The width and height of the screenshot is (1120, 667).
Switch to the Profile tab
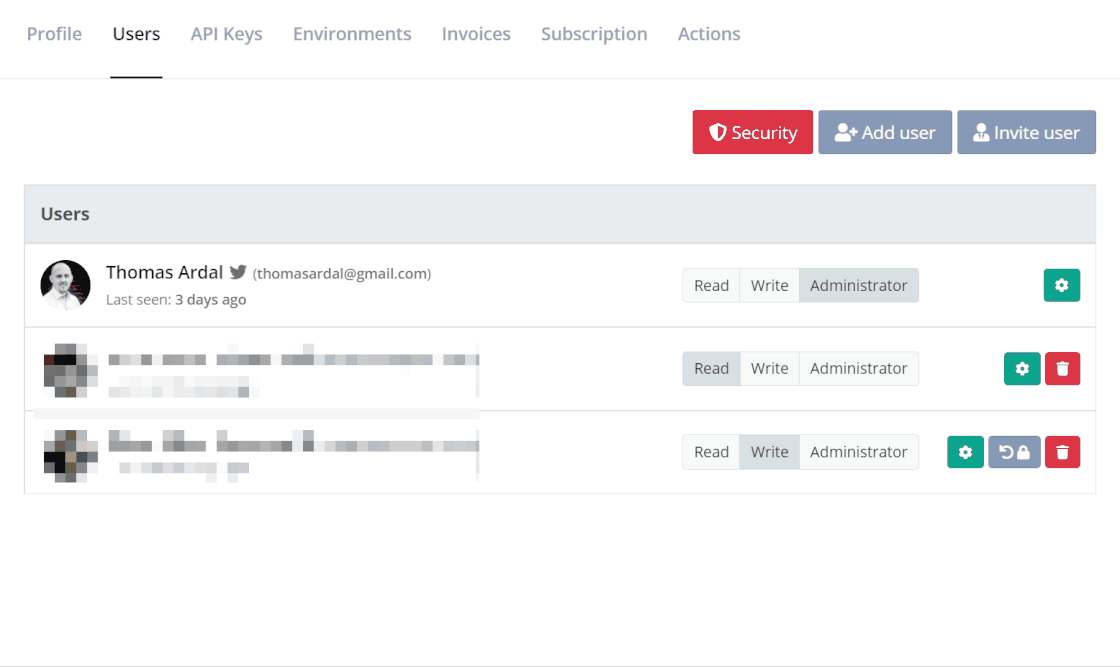pos(54,34)
